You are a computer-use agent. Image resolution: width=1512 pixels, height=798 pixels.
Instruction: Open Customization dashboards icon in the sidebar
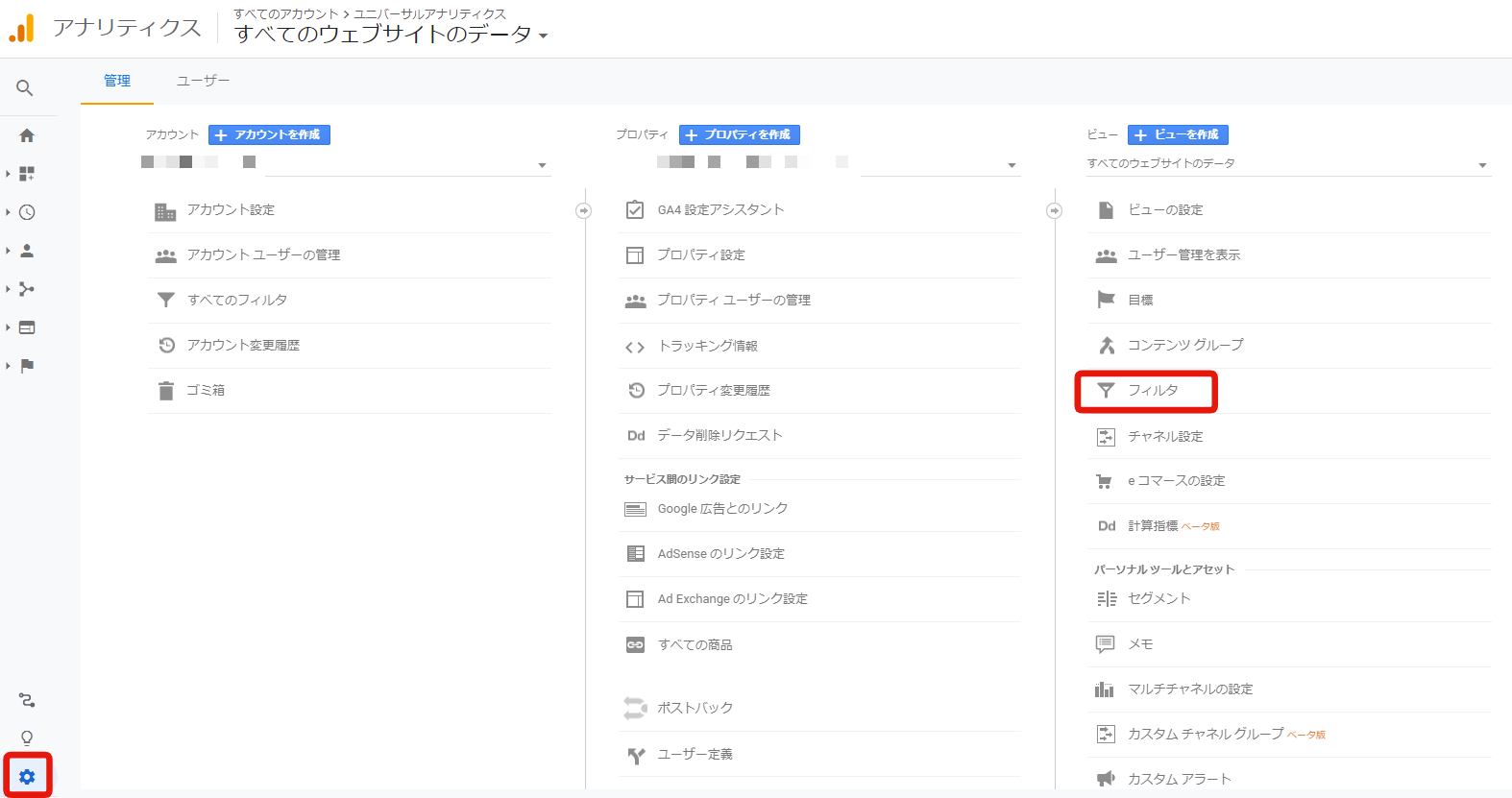(27, 174)
